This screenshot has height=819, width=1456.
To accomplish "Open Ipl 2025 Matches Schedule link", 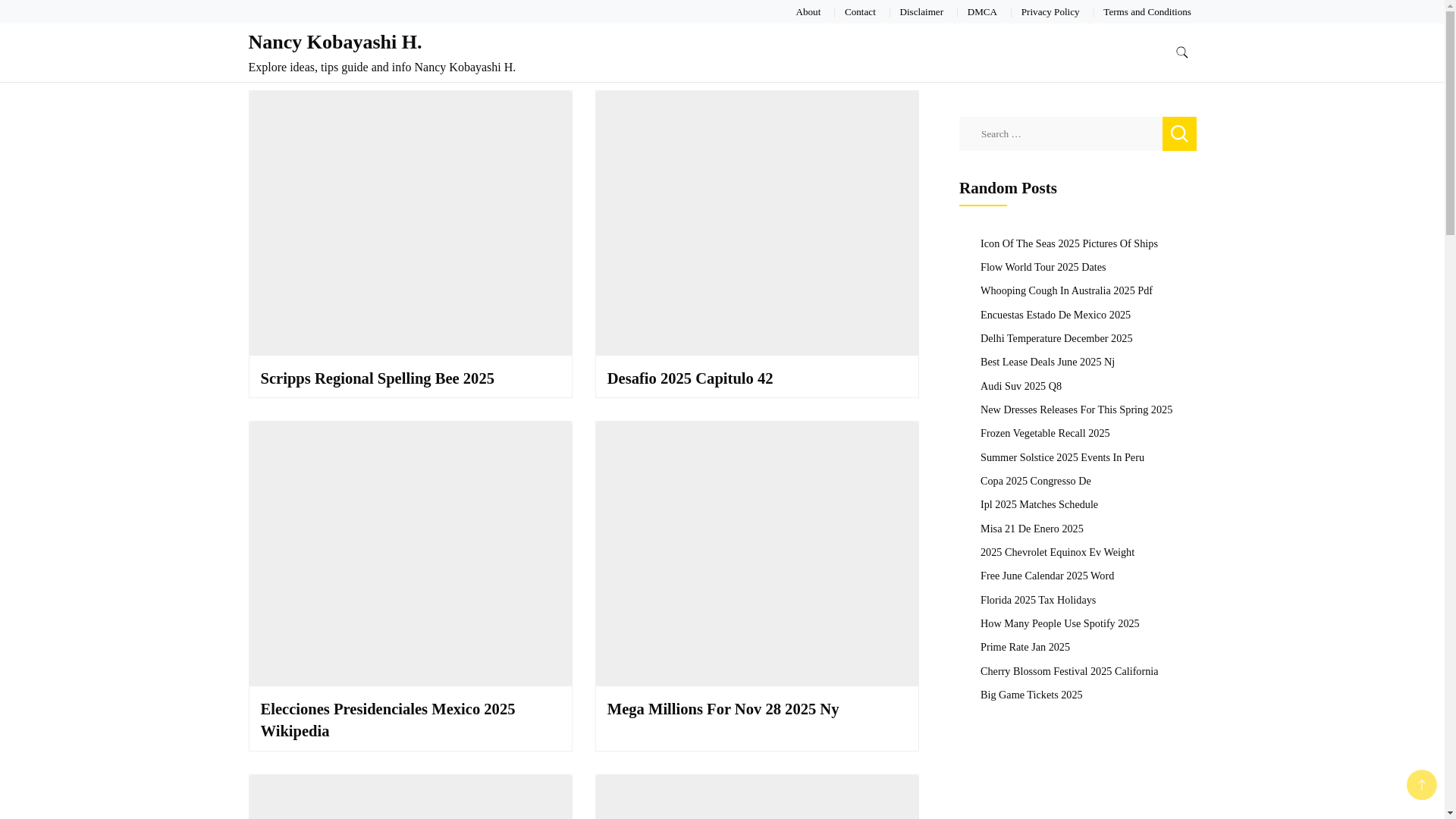I will [x=1039, y=504].
